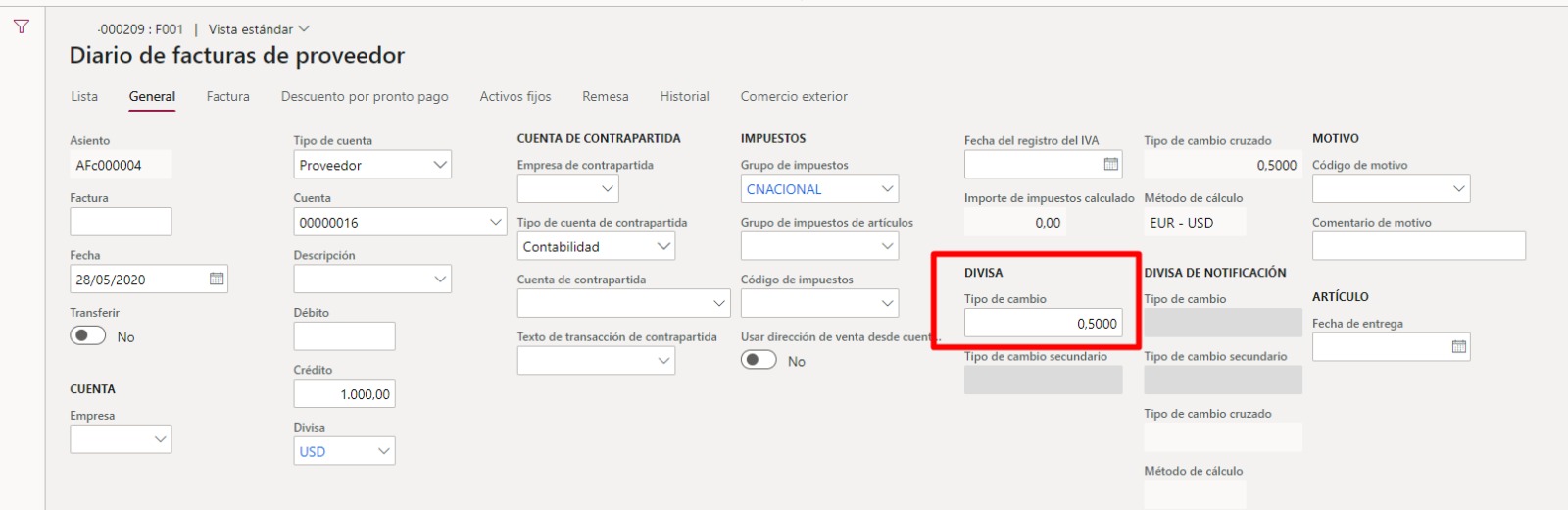The height and width of the screenshot is (510, 1568).
Task: Expand Empresa de contrapartida dropdown
Action: click(x=608, y=188)
